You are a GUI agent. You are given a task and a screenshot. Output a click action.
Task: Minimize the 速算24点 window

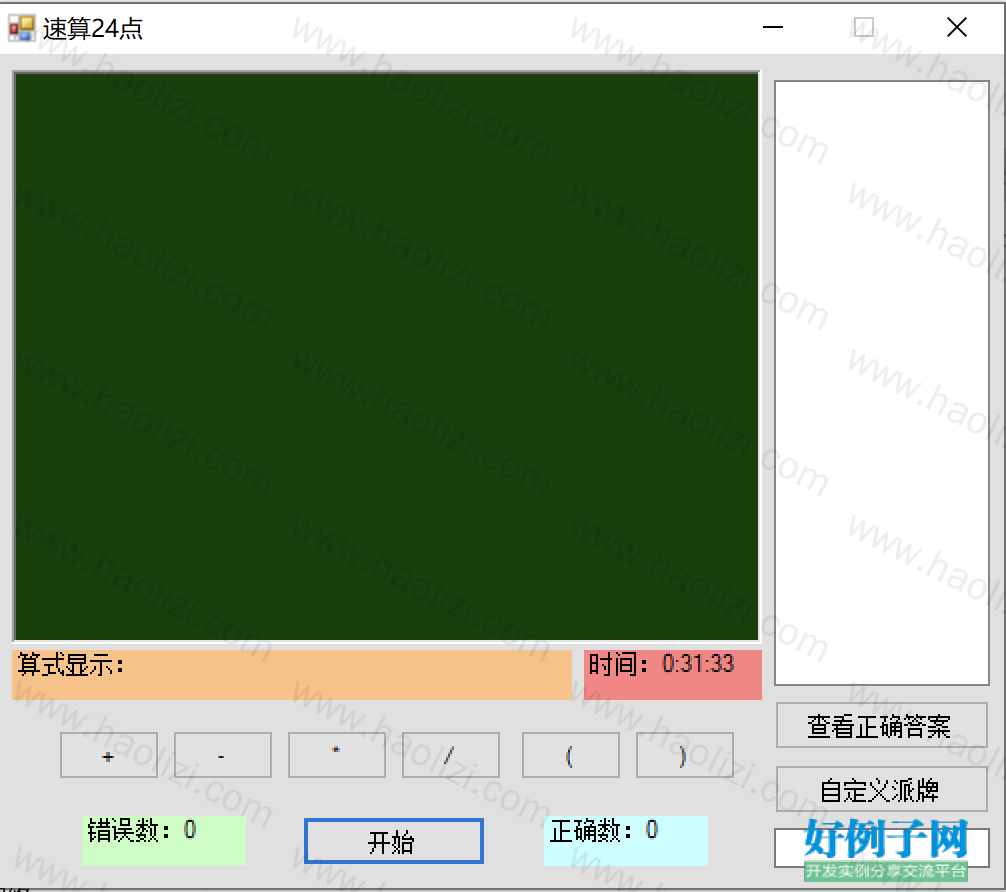tap(773, 27)
